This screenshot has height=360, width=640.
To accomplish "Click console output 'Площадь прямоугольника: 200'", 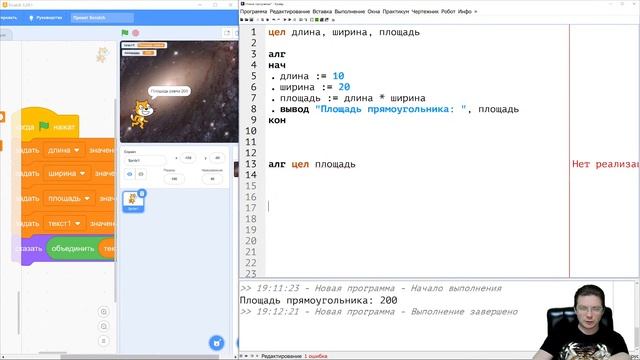I will (x=318, y=300).
